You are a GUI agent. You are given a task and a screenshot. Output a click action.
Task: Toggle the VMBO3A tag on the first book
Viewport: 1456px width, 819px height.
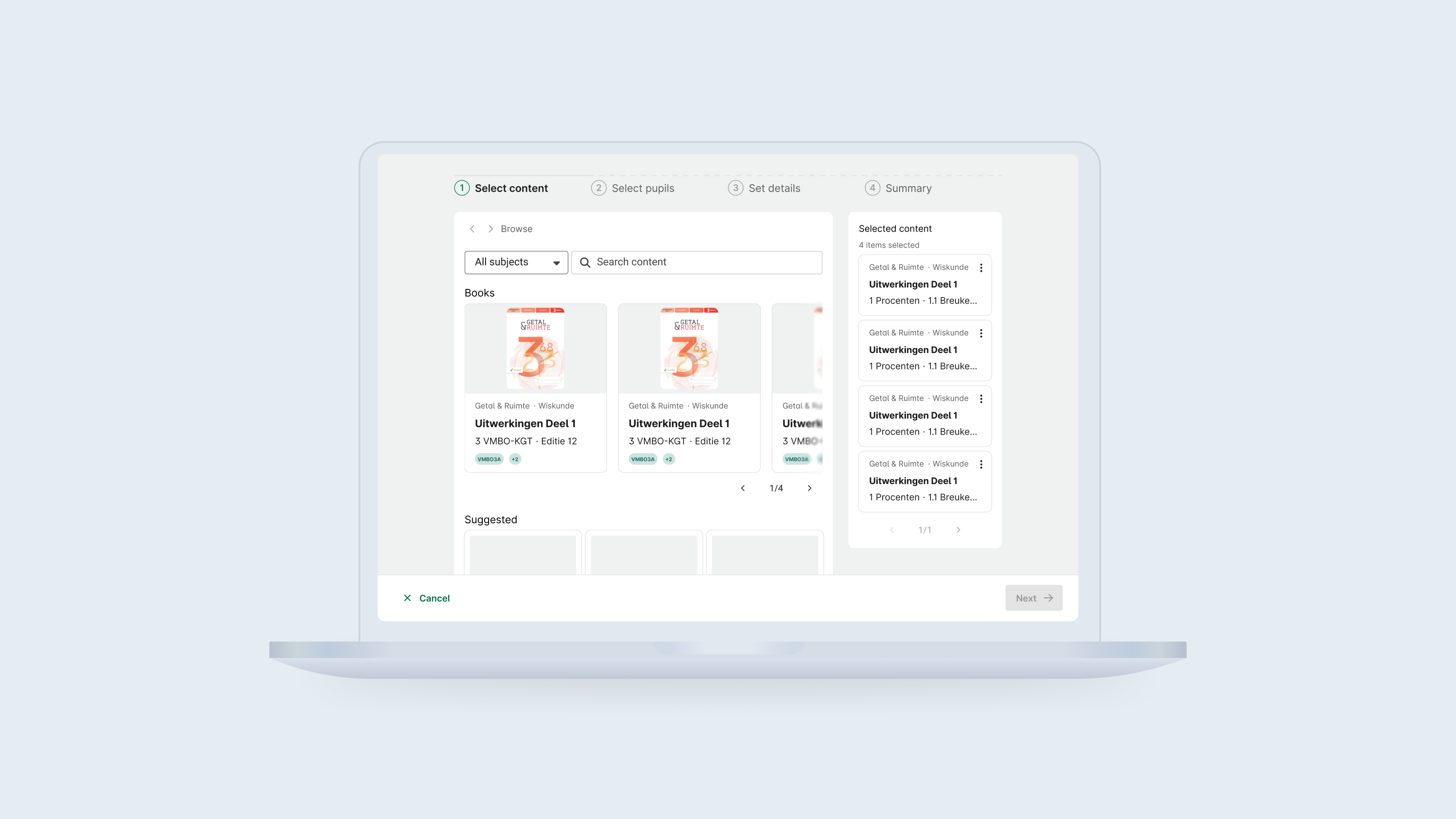pos(488,459)
